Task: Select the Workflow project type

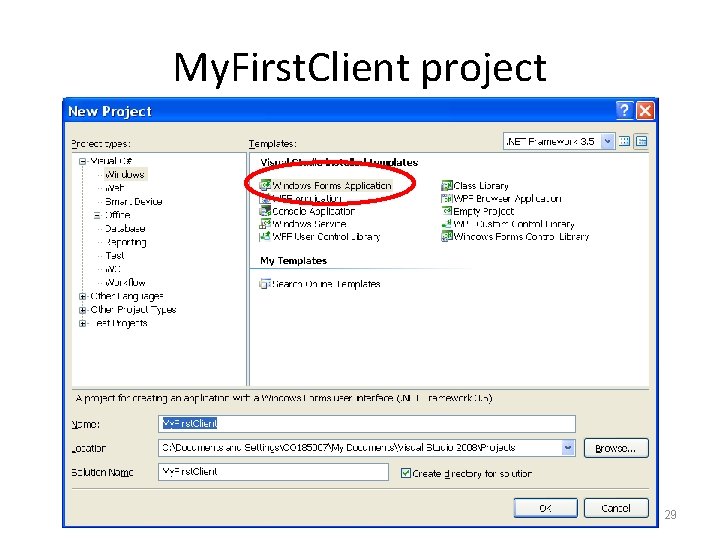Action: [x=125, y=282]
